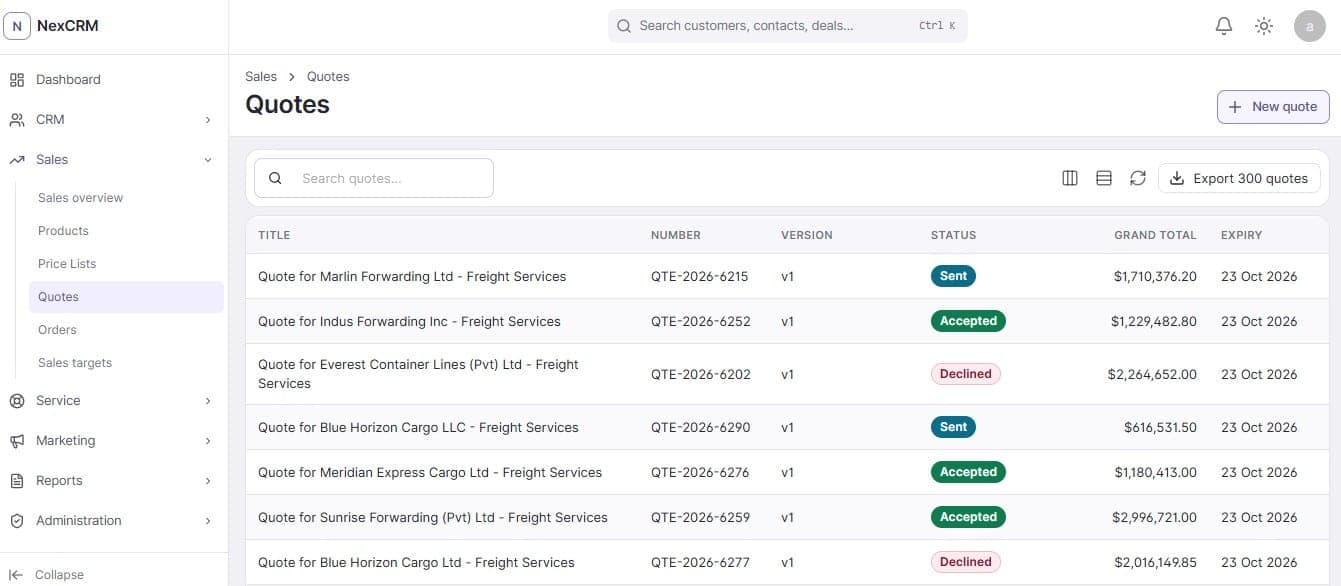The height and width of the screenshot is (586, 1341).
Task: Create a New quote
Action: pos(1273,107)
